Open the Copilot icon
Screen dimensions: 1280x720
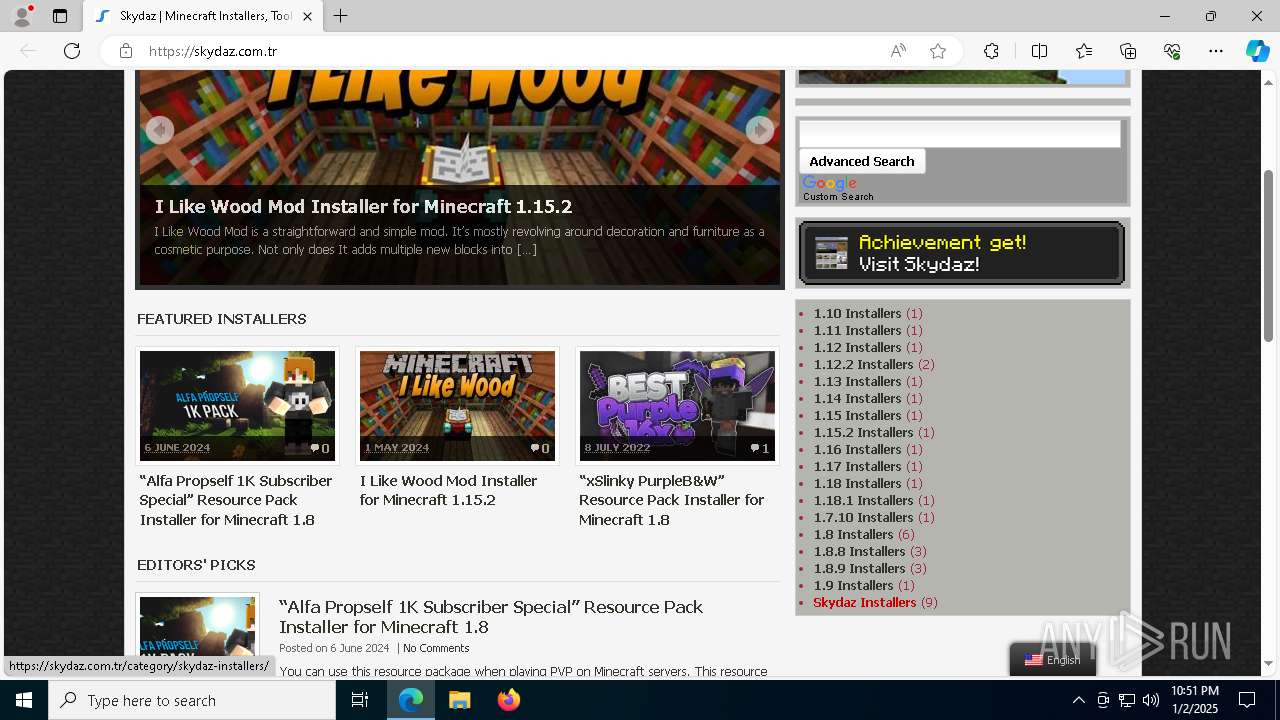click(1257, 51)
